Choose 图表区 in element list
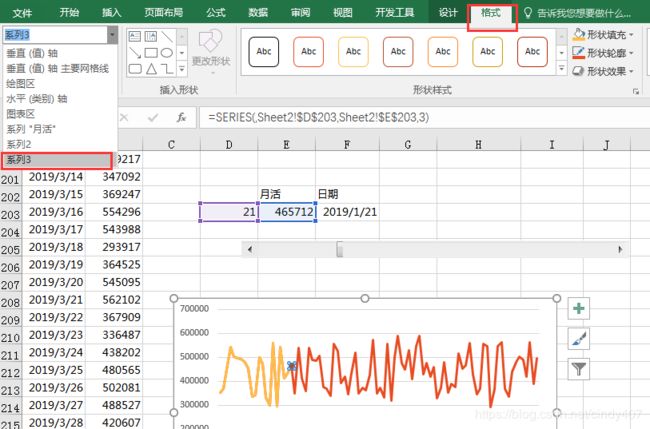This screenshot has width=650, height=429. tap(59, 114)
